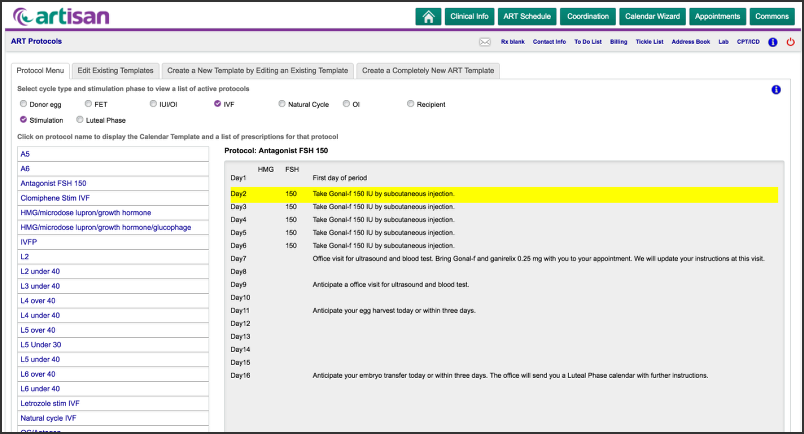Select the A5 protocol
Screen dimensions: 804x434
point(113,154)
